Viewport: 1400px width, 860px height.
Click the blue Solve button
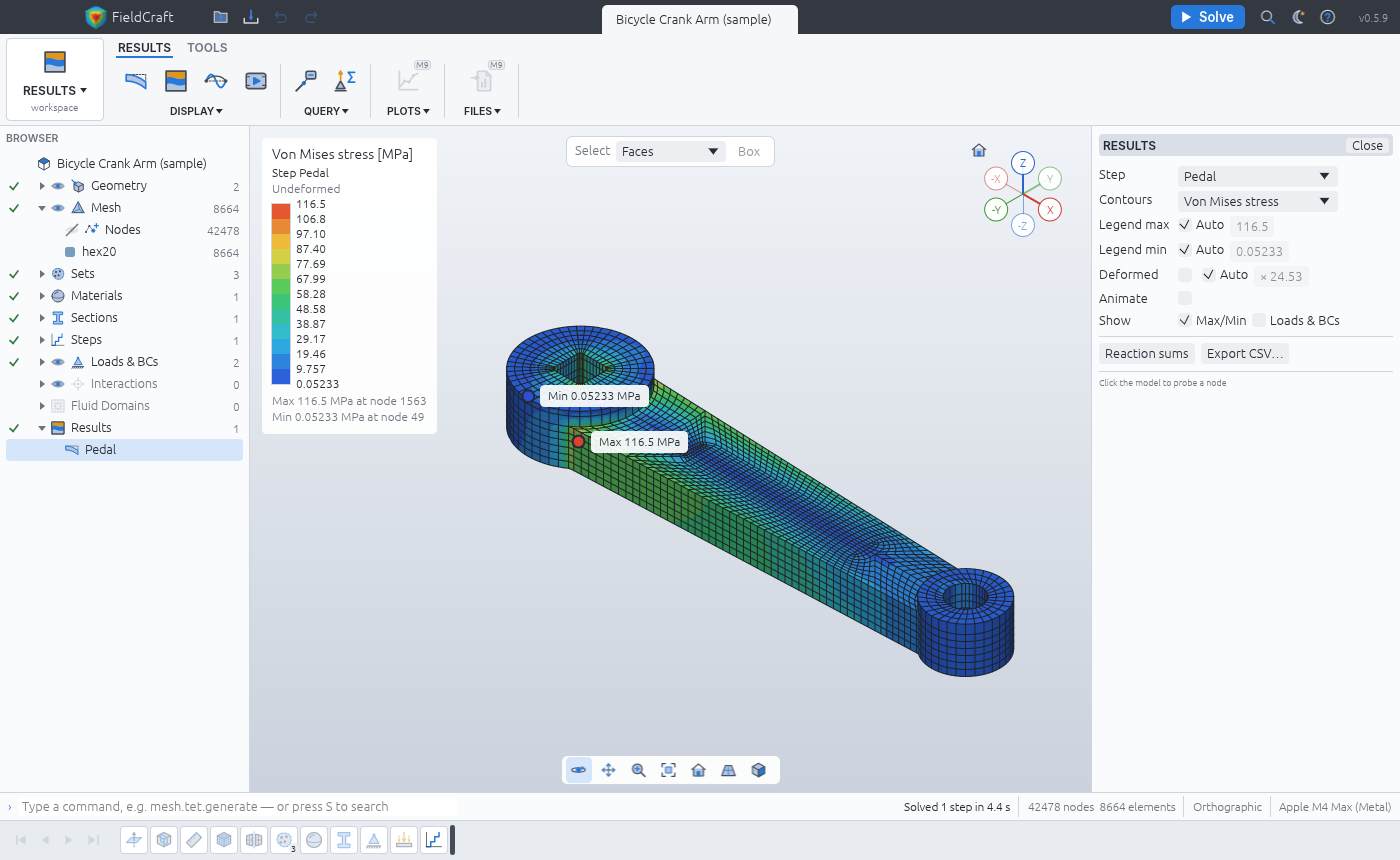point(1208,17)
